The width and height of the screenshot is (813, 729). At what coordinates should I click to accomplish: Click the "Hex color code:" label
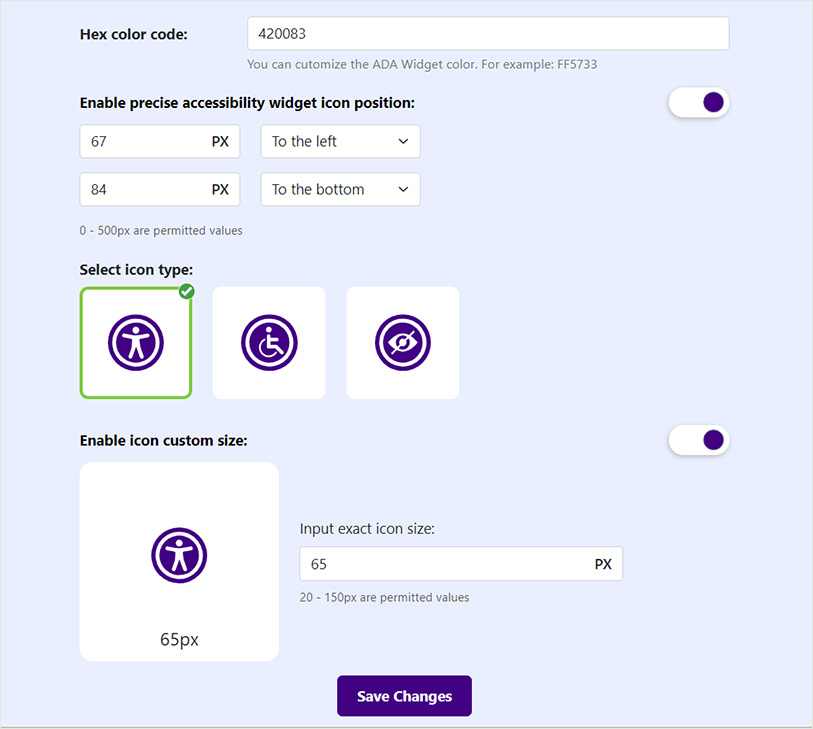133,34
